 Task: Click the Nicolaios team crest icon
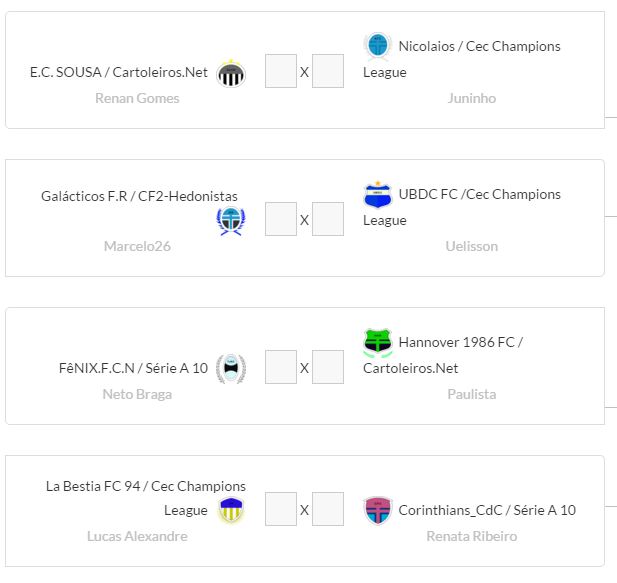point(378,46)
